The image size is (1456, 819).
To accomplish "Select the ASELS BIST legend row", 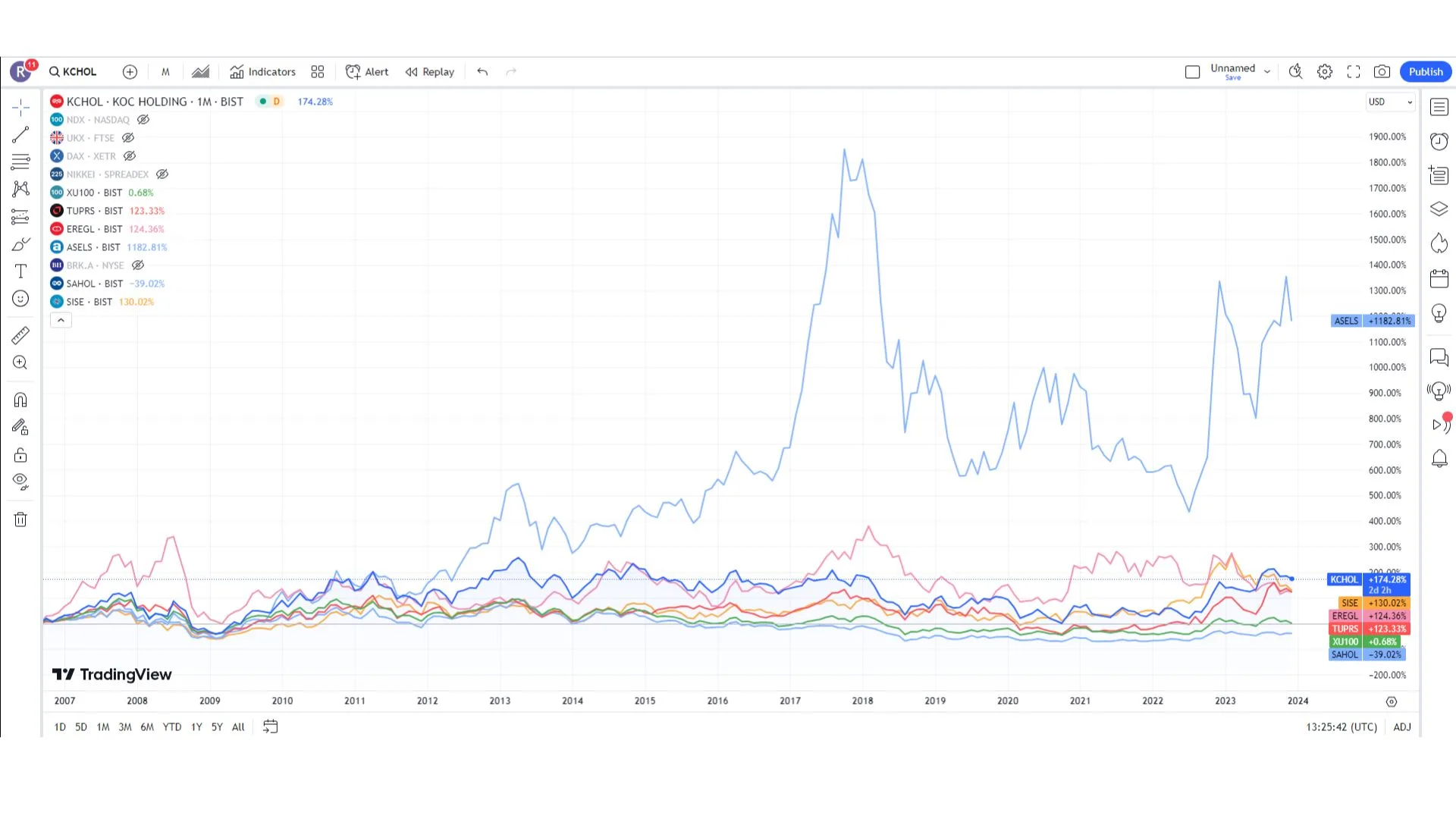I will pos(108,247).
